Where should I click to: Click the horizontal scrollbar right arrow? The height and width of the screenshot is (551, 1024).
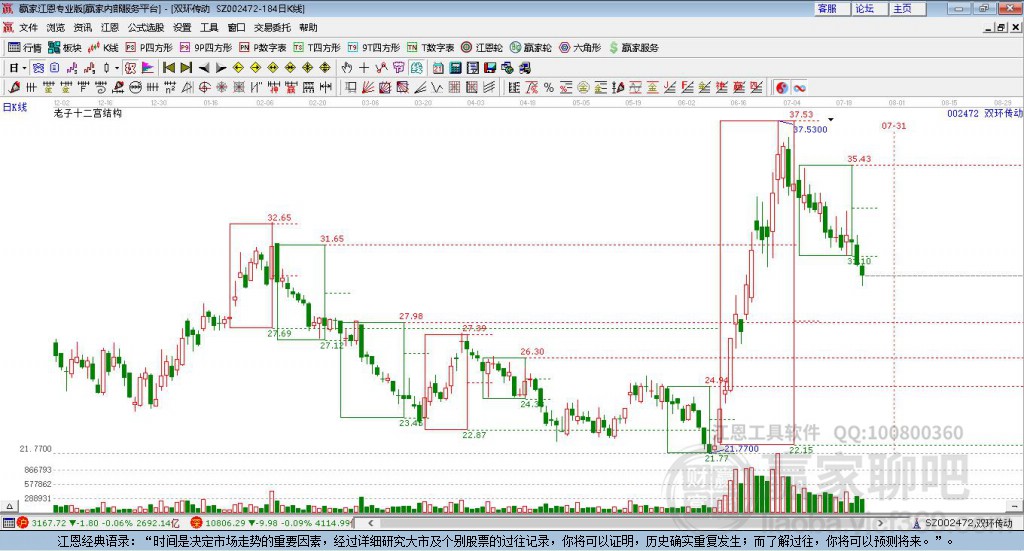point(880,523)
